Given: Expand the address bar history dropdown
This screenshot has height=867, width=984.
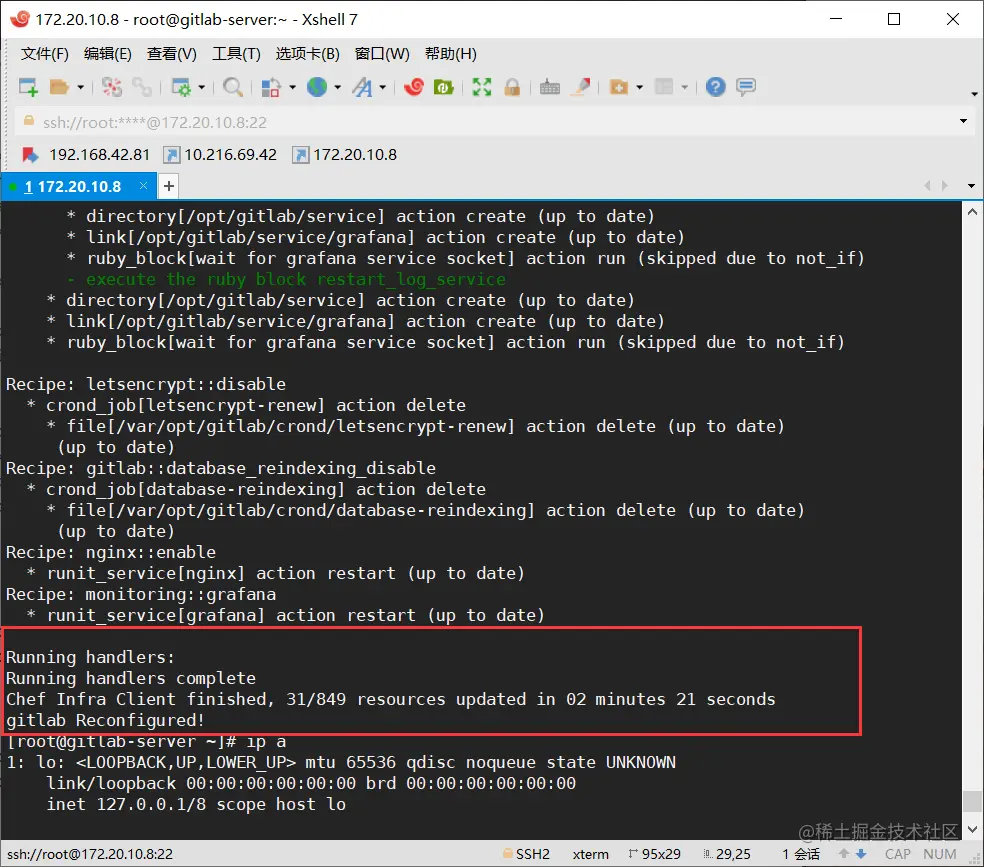Looking at the screenshot, I should tap(963, 121).
